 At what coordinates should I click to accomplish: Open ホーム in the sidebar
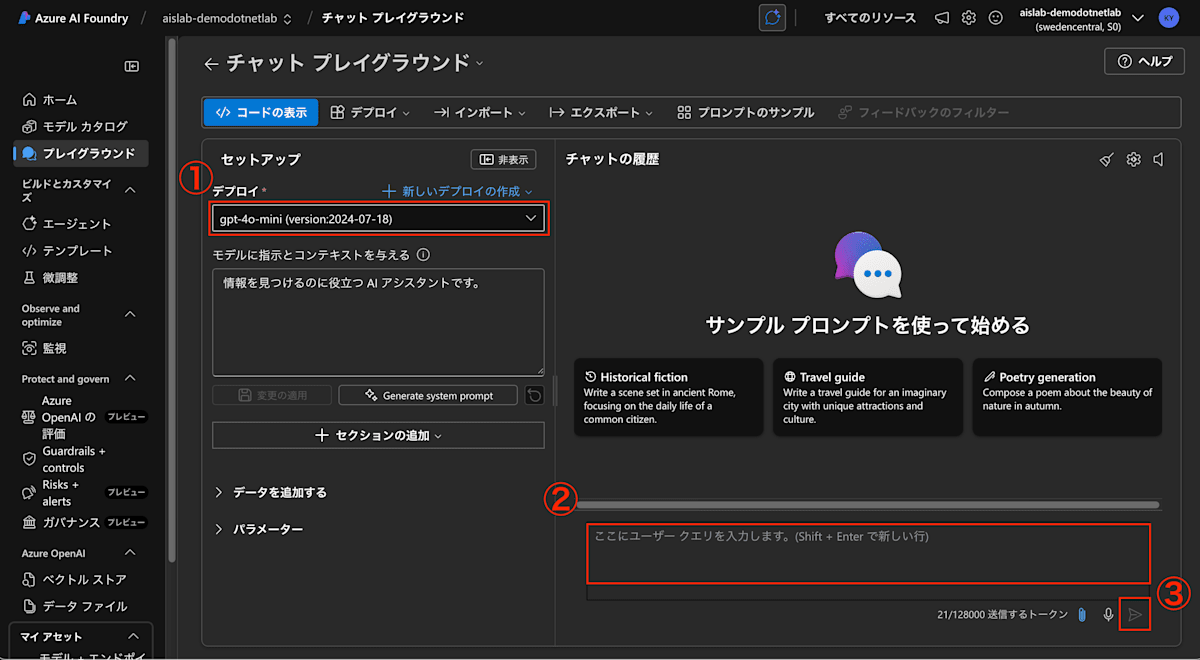[x=49, y=100]
